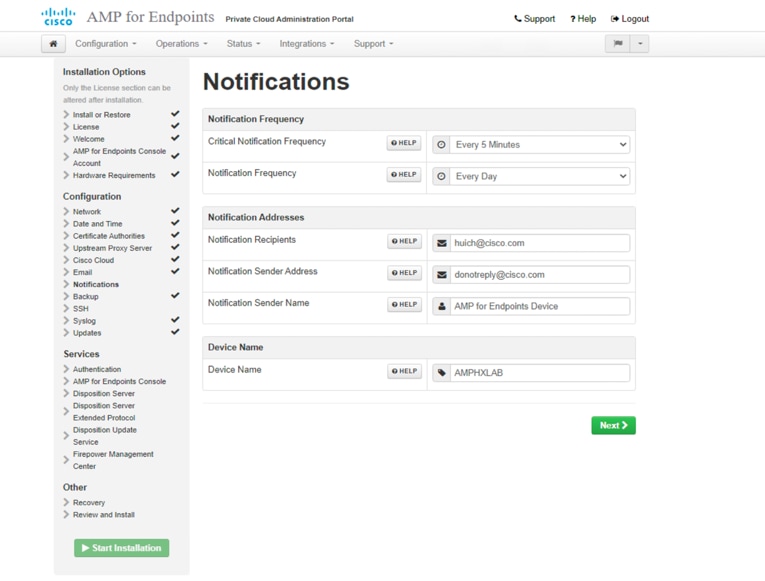The image size is (765, 581).
Task: Click clock icon beside Every Day
Action: pyautogui.click(x=441, y=177)
